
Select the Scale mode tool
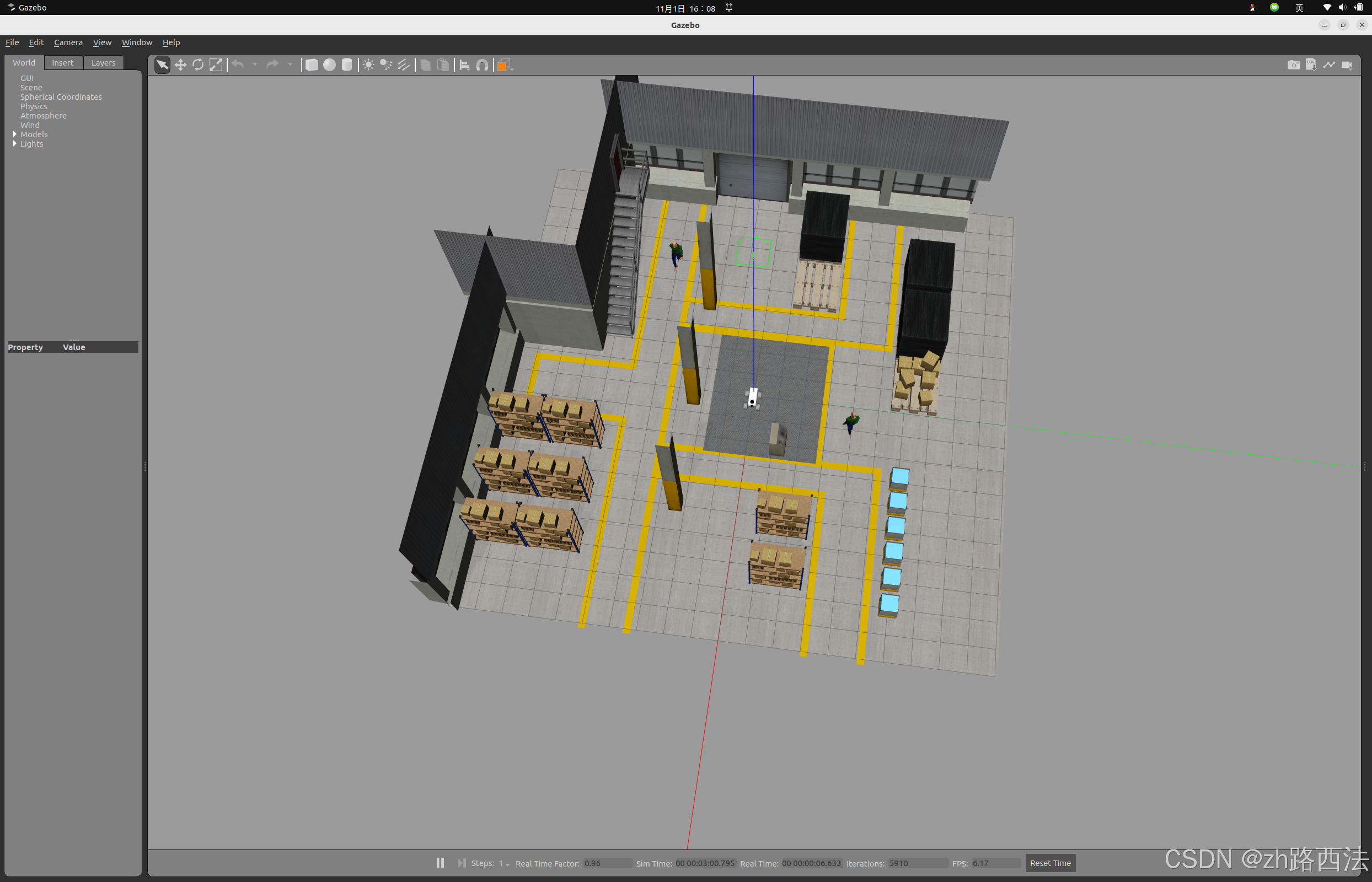[216, 64]
